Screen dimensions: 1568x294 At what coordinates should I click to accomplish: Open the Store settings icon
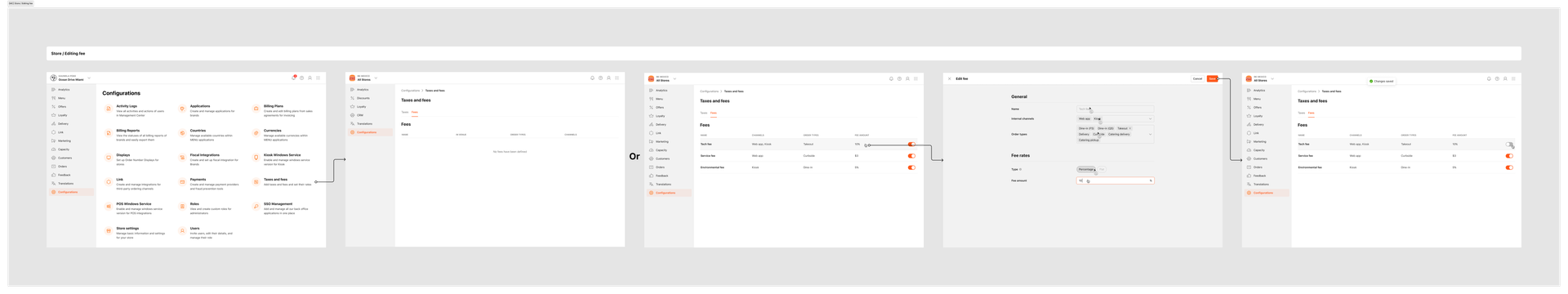click(109, 231)
